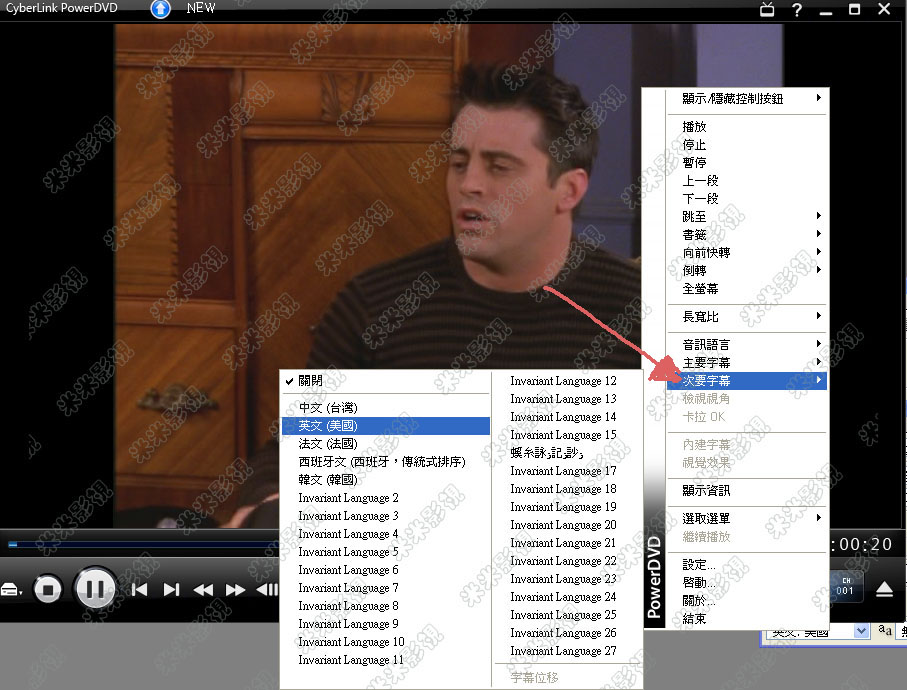Screen dimensions: 907x690
Task: Choose 韓文 (韓國) as secondary subtitle
Action: pyautogui.click(x=386, y=479)
